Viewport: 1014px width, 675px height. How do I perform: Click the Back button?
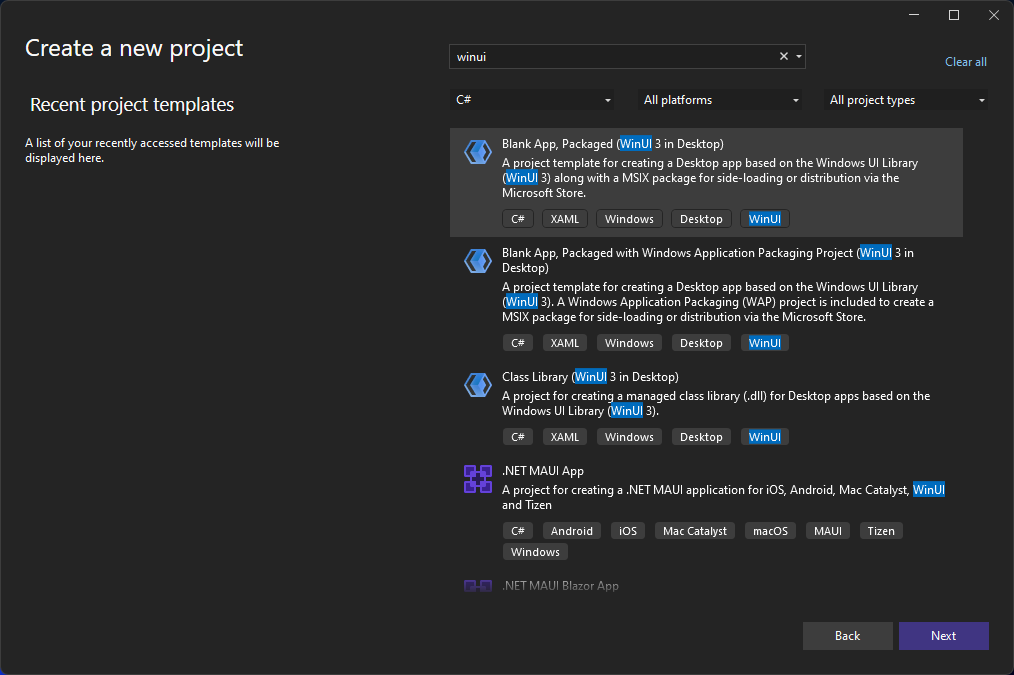coord(847,635)
